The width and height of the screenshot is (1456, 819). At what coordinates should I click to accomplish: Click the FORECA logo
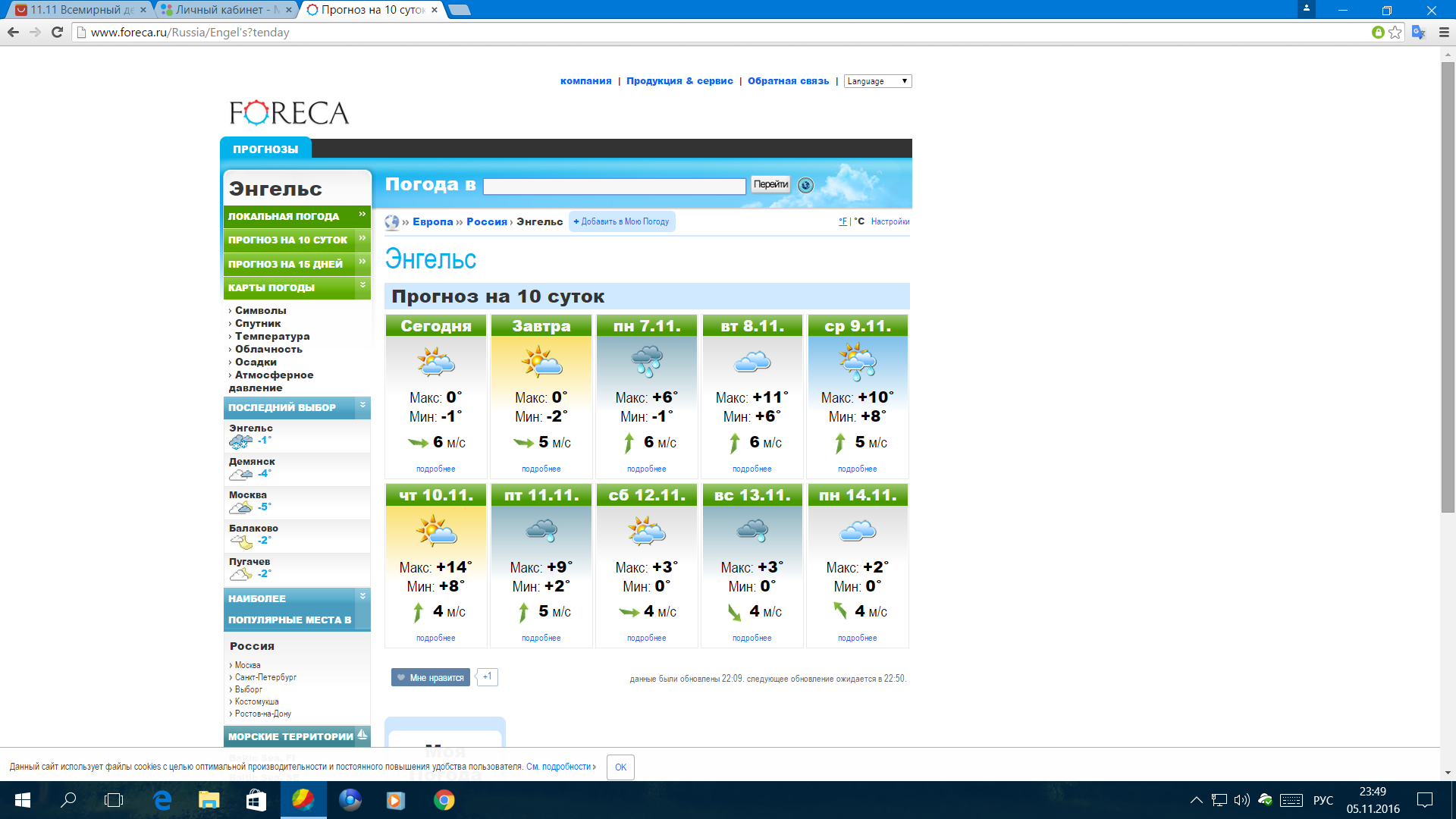pyautogui.click(x=289, y=113)
